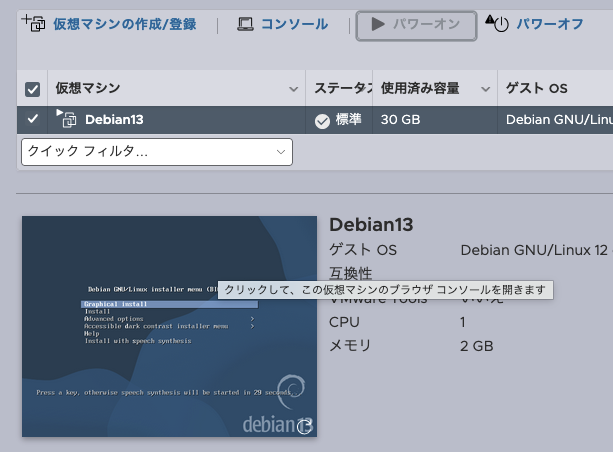Viewport: 613px width, 452px height.
Task: Click the Debian13 VM row icon
Action: (66, 118)
